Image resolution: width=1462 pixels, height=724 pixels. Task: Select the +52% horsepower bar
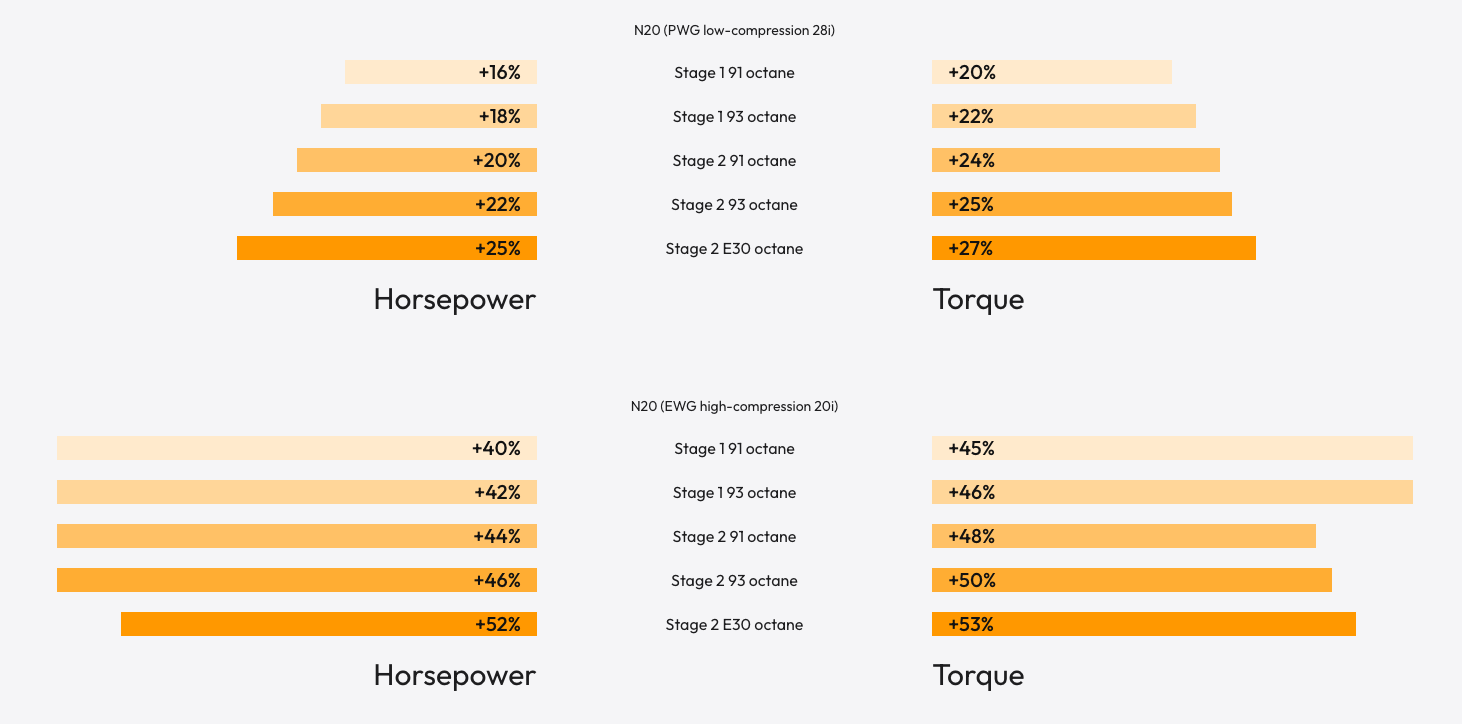[329, 624]
